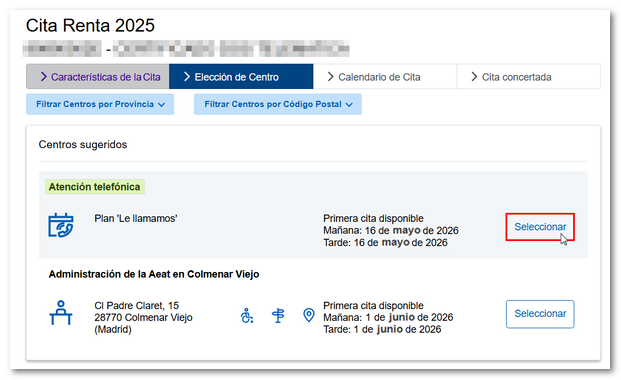Click the Atención telefónica label
The width and height of the screenshot is (621, 380).
[x=95, y=187]
